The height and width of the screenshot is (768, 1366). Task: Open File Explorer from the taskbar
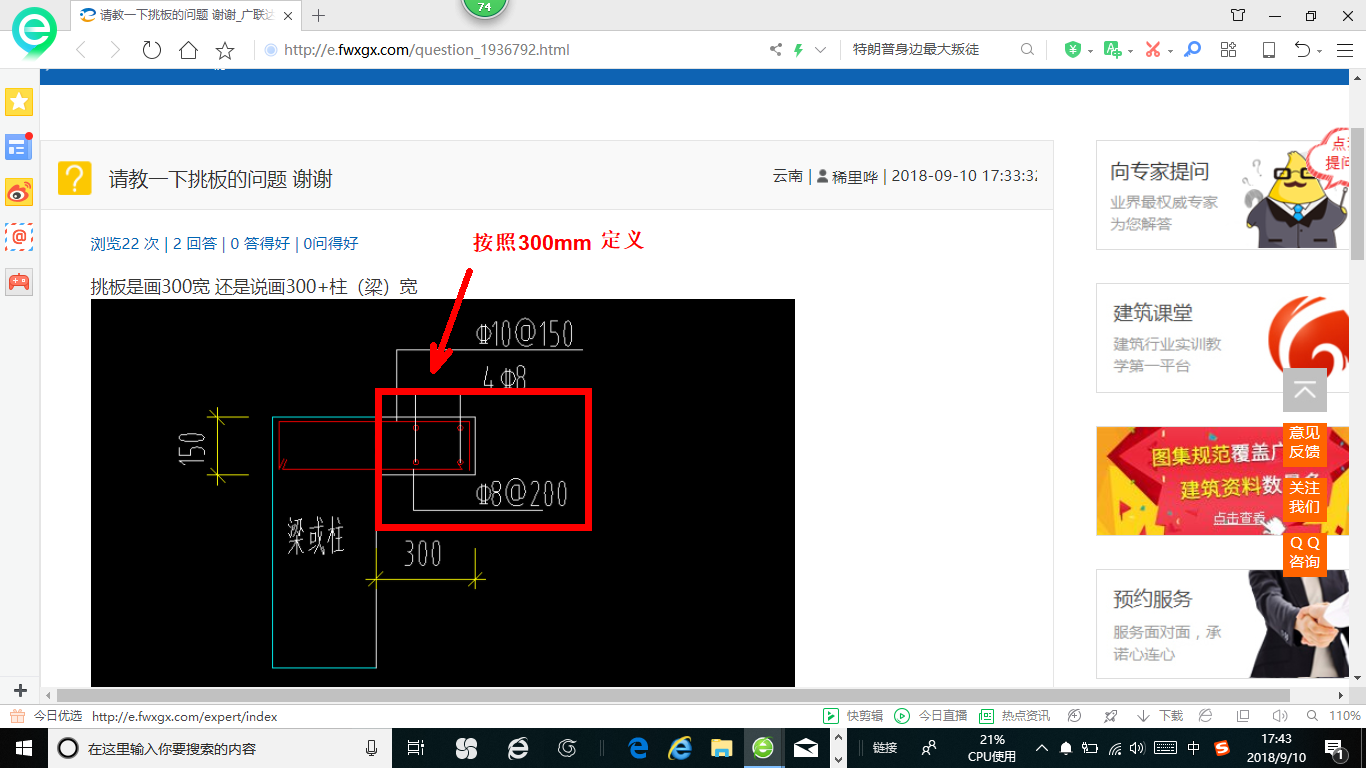click(x=721, y=748)
